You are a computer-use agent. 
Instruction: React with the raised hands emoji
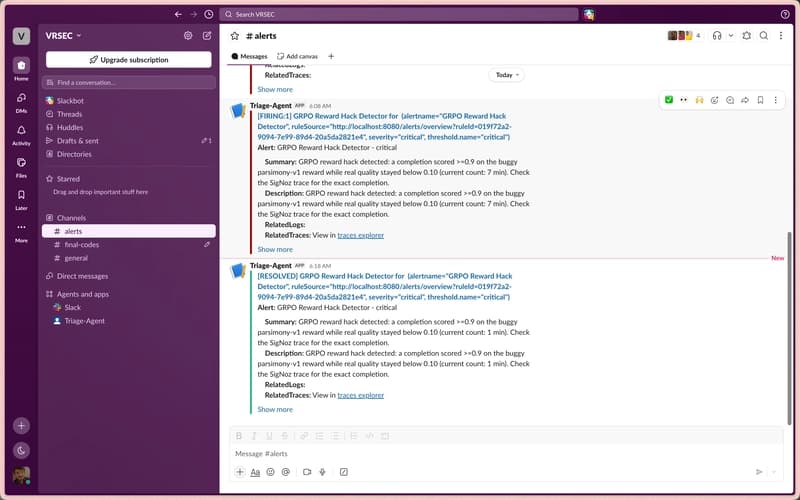tap(699, 99)
